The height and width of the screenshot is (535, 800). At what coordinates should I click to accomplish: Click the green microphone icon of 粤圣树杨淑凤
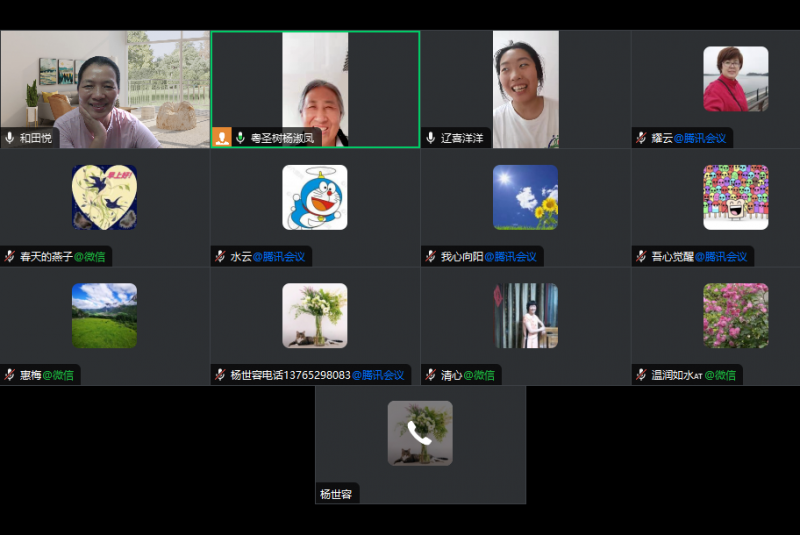(240, 138)
